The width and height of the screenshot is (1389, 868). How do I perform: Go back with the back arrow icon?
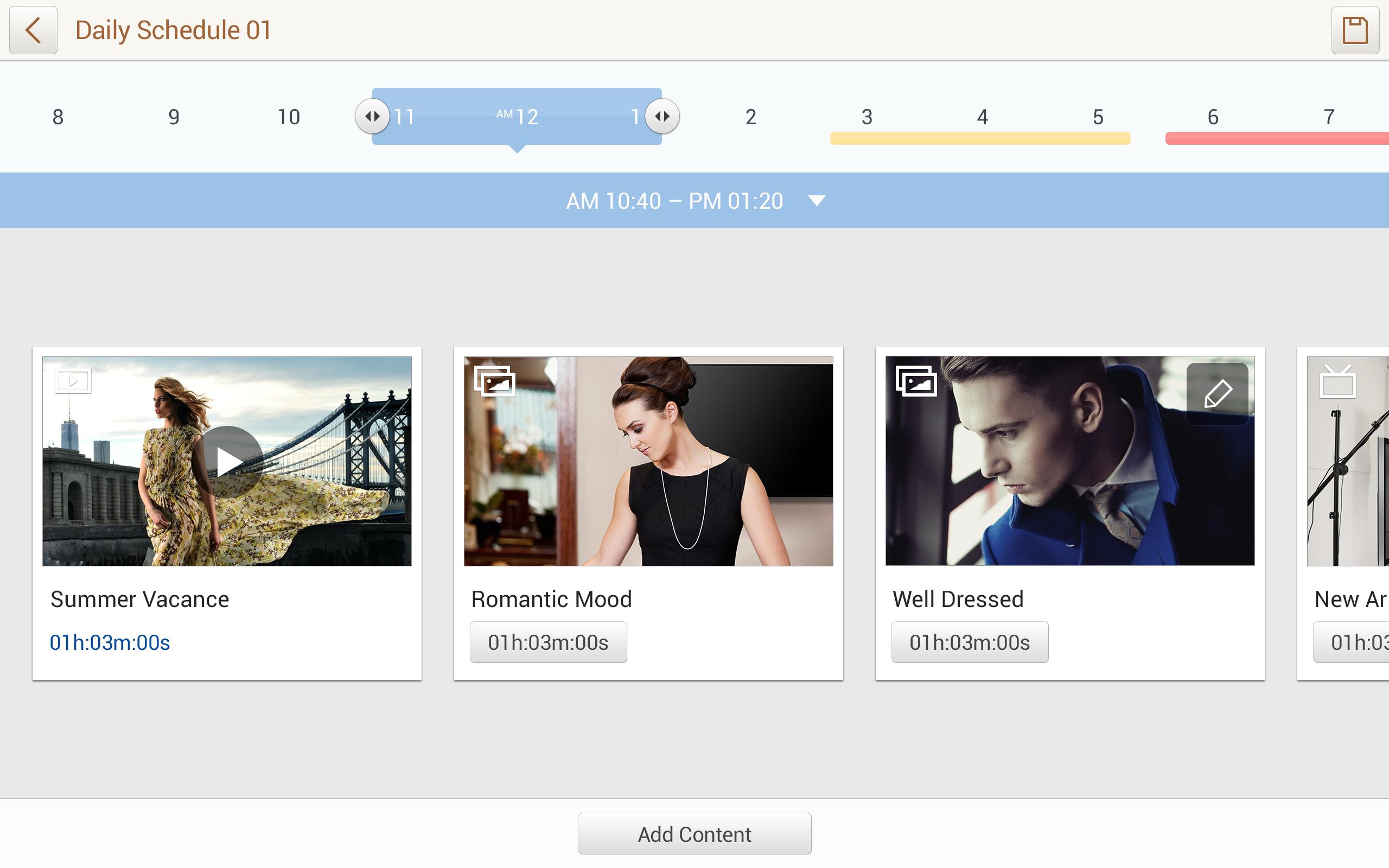coord(33,30)
